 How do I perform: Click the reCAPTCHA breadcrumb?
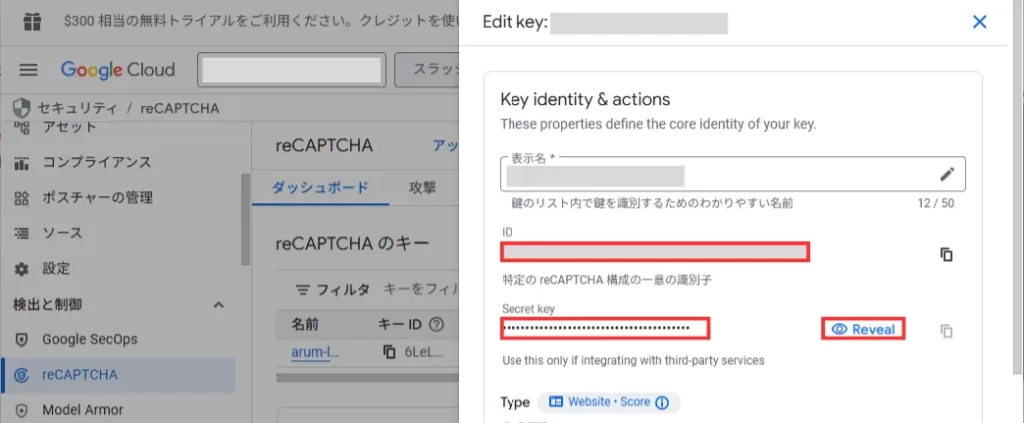(180, 108)
